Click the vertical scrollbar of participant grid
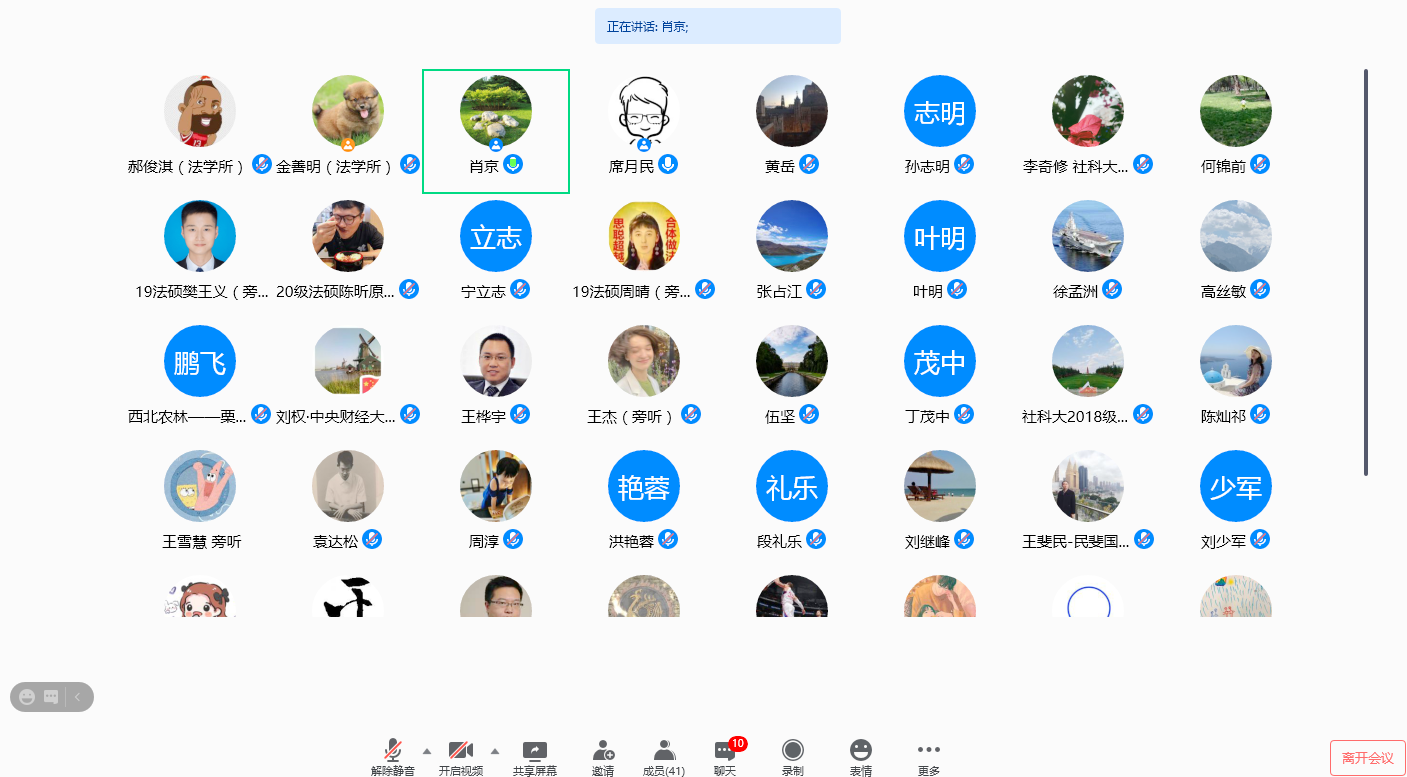This screenshot has width=1407, height=777. point(1366,270)
